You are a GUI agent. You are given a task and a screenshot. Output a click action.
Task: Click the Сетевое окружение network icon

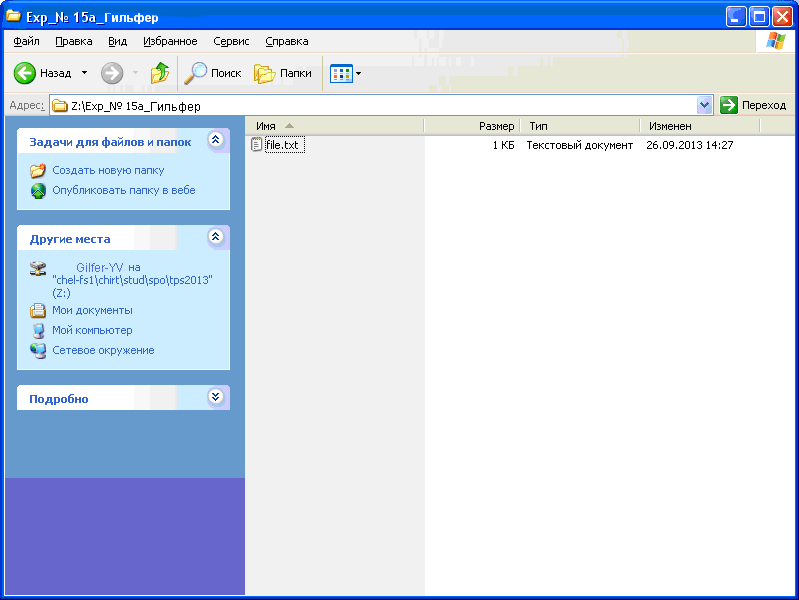click(38, 351)
